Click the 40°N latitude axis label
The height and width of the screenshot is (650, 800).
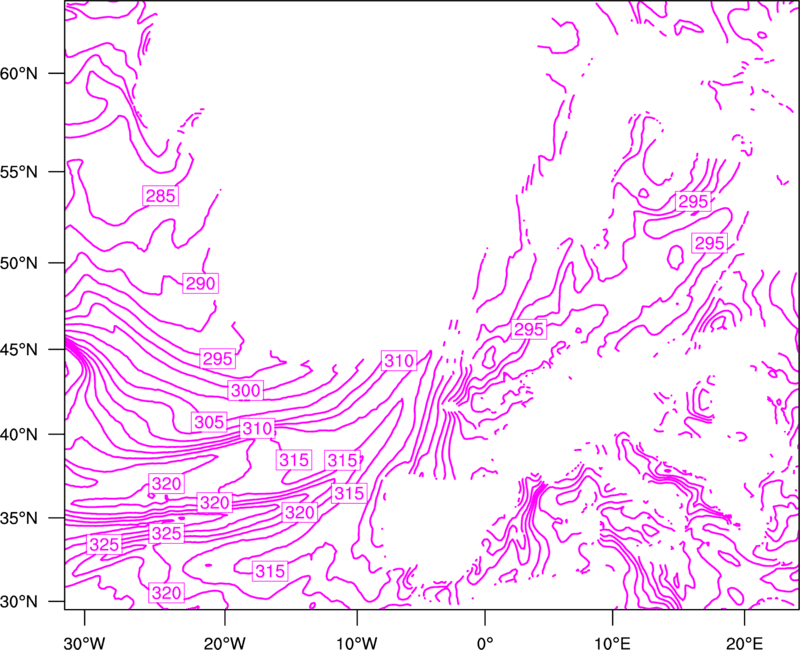(19, 435)
